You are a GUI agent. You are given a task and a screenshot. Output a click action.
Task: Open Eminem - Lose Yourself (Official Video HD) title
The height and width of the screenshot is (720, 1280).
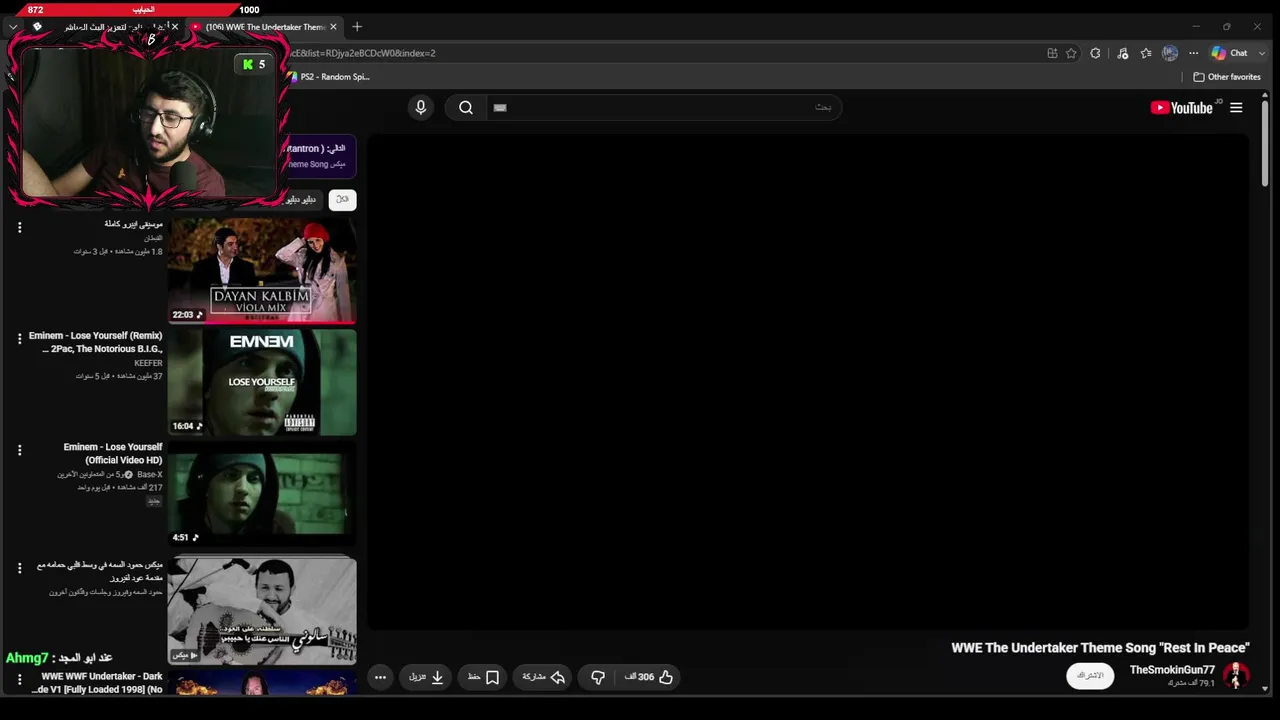(x=113, y=453)
